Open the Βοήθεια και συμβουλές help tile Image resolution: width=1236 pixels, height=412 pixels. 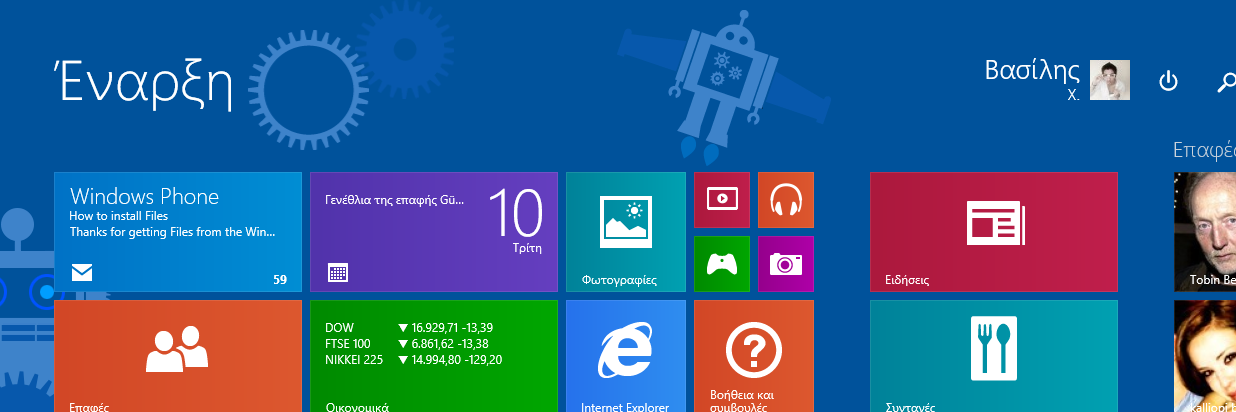[x=754, y=356]
